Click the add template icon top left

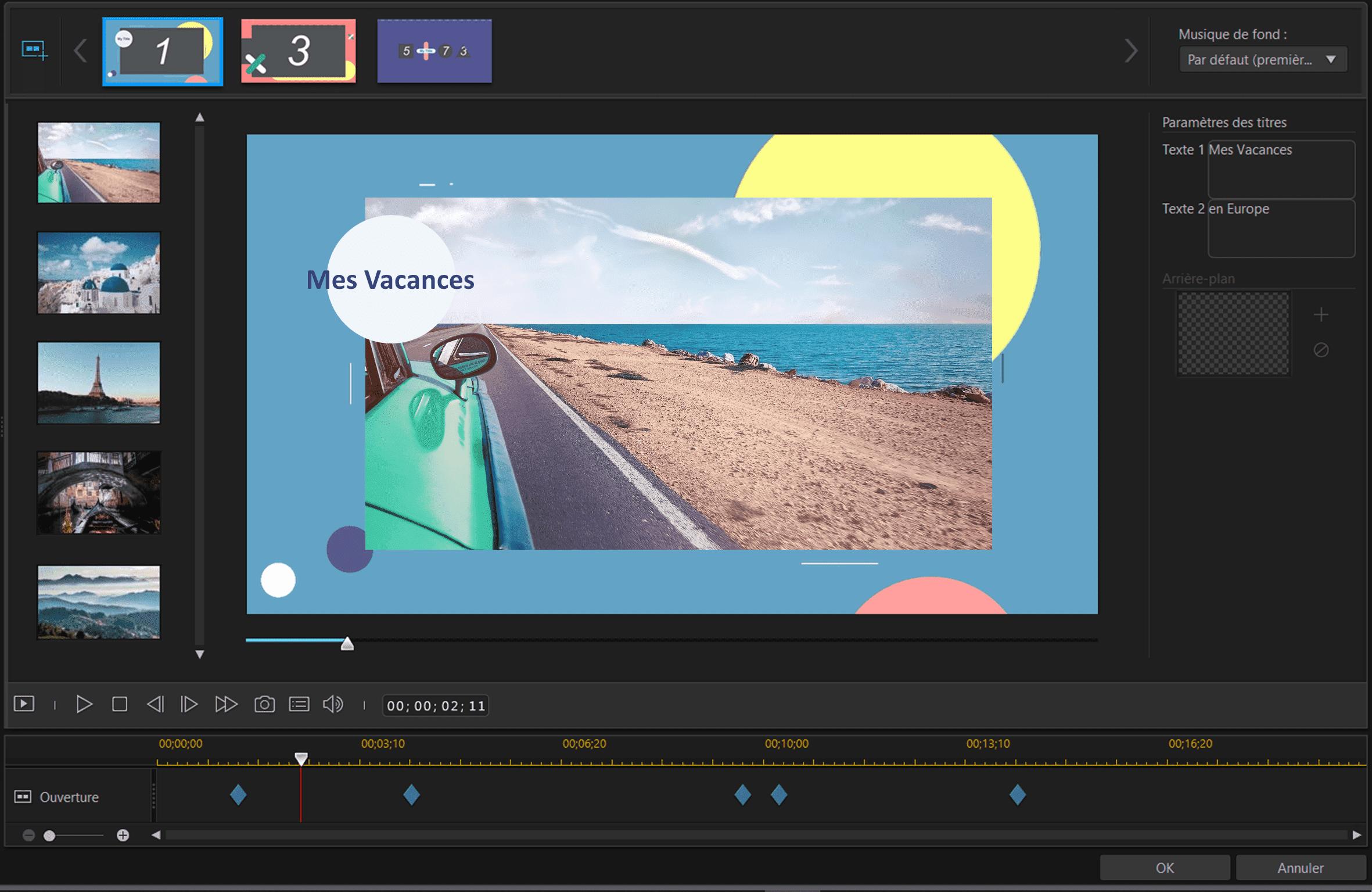32,51
